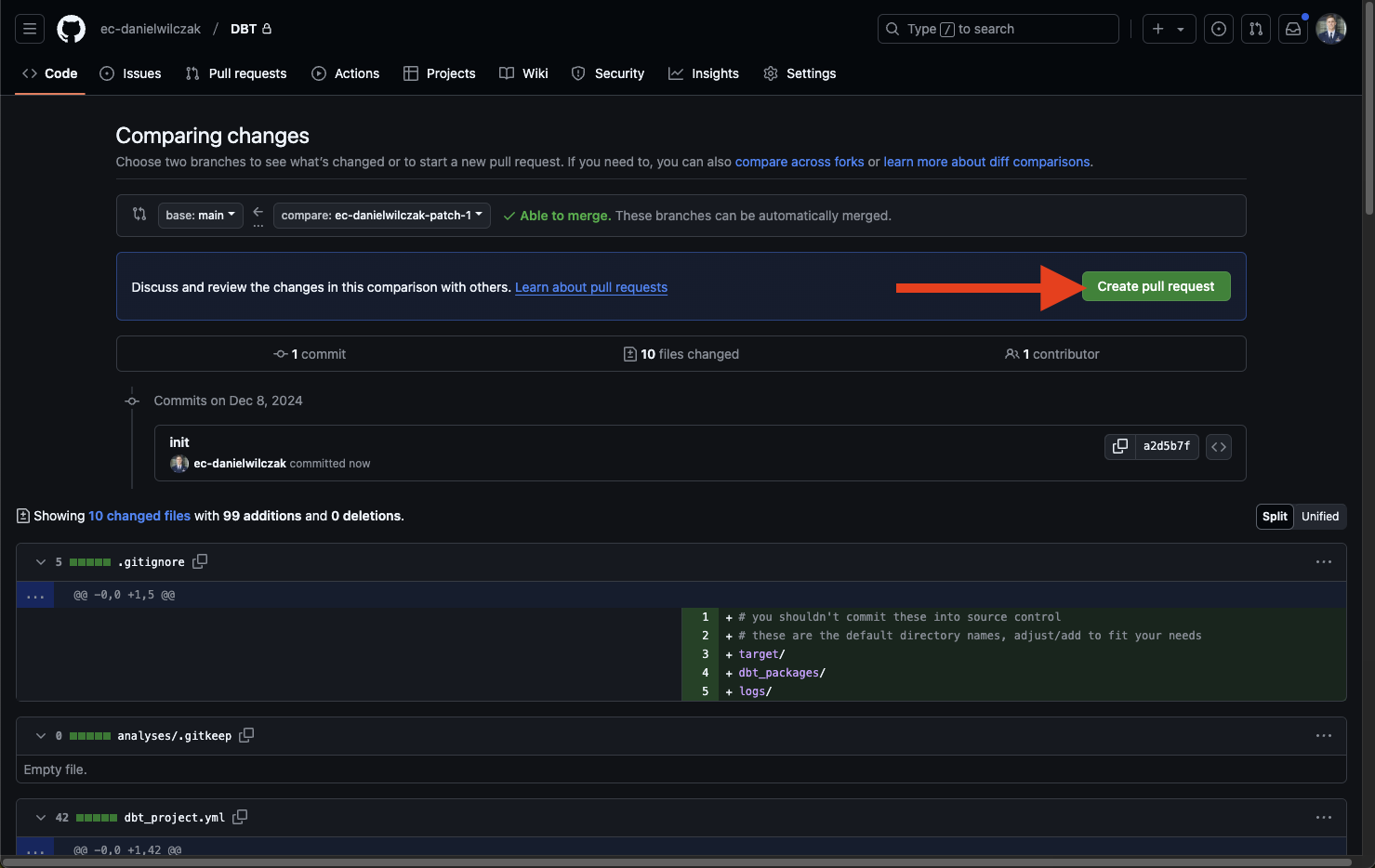1375x868 pixels.
Task: Copy the .gitignore file path
Action: click(x=200, y=561)
